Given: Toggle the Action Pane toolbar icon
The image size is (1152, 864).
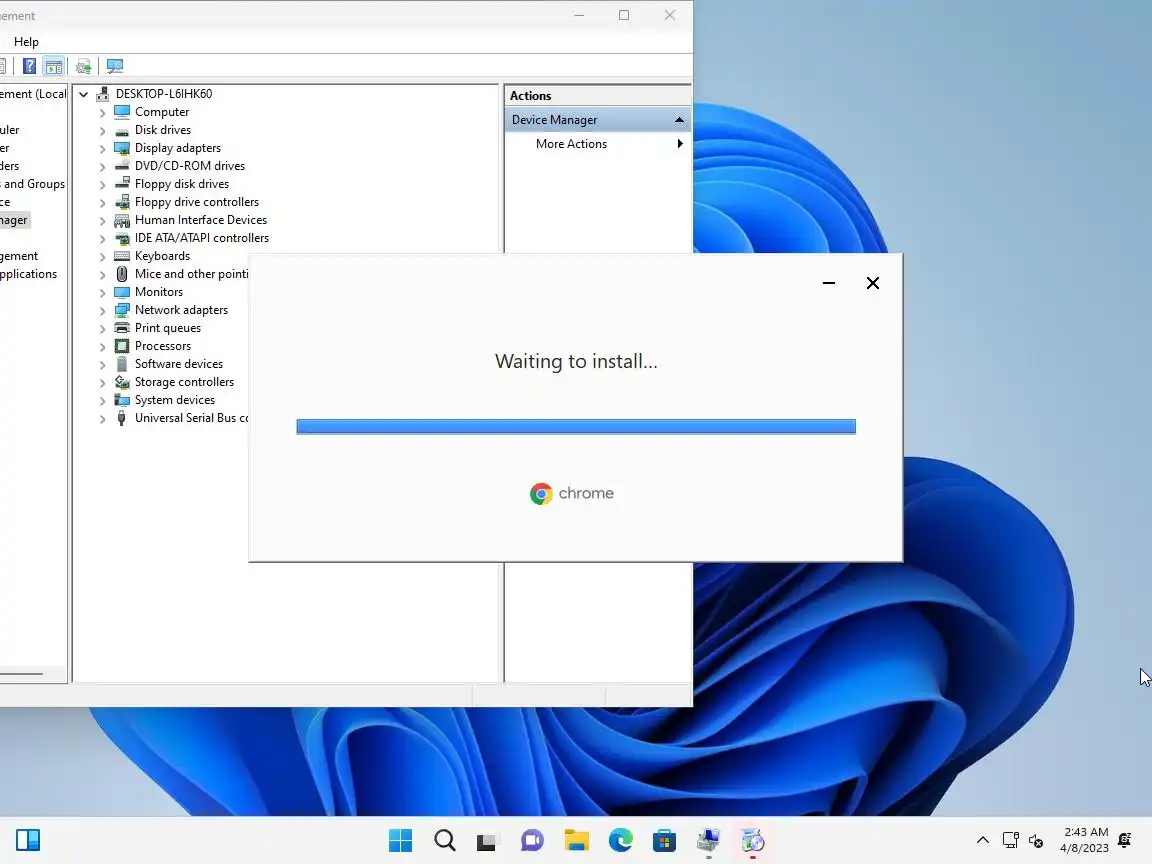Looking at the screenshot, I should 54,66.
